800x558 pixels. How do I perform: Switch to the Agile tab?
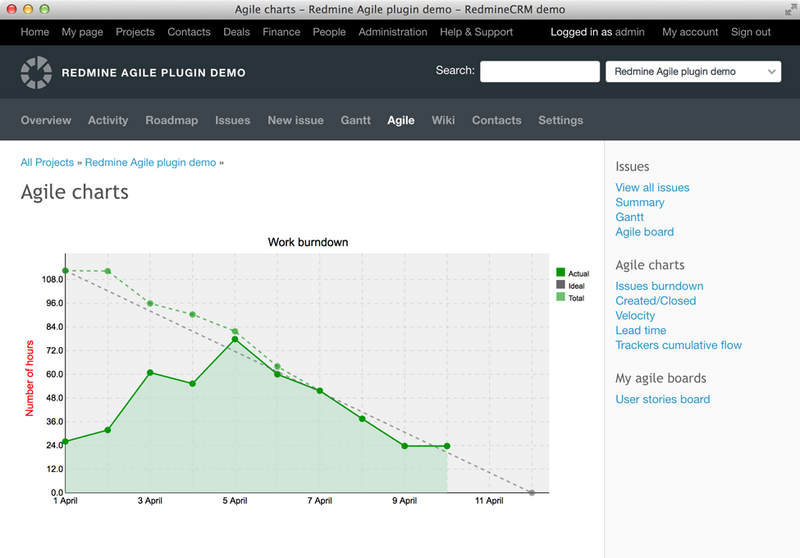tap(400, 120)
